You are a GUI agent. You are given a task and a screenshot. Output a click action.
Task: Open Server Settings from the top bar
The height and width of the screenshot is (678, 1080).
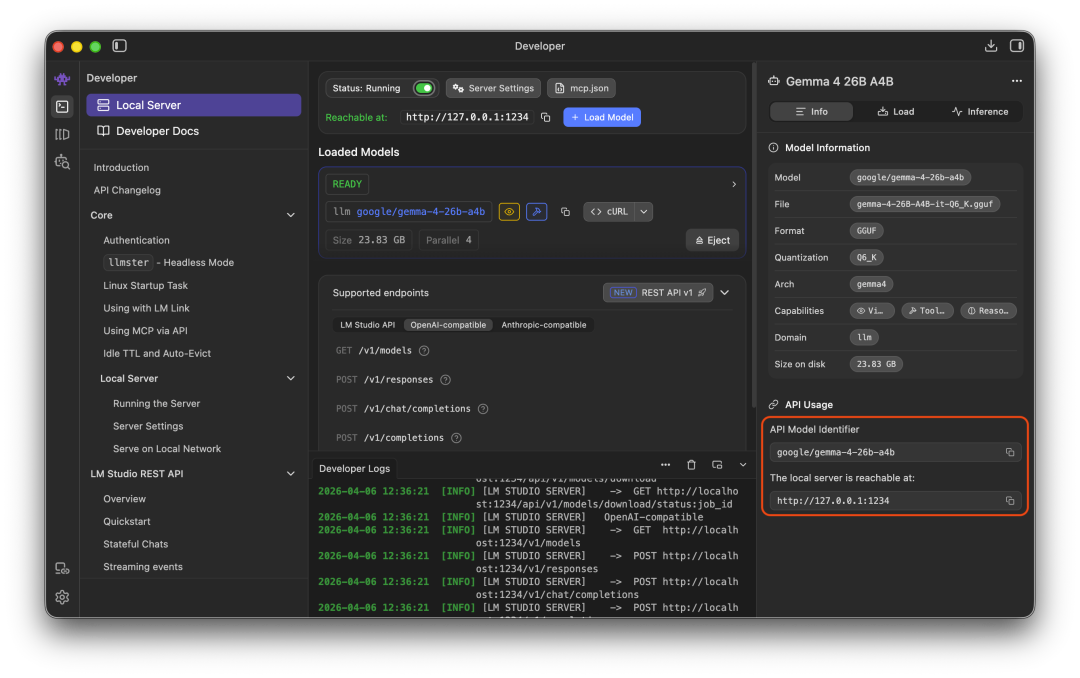tap(492, 88)
